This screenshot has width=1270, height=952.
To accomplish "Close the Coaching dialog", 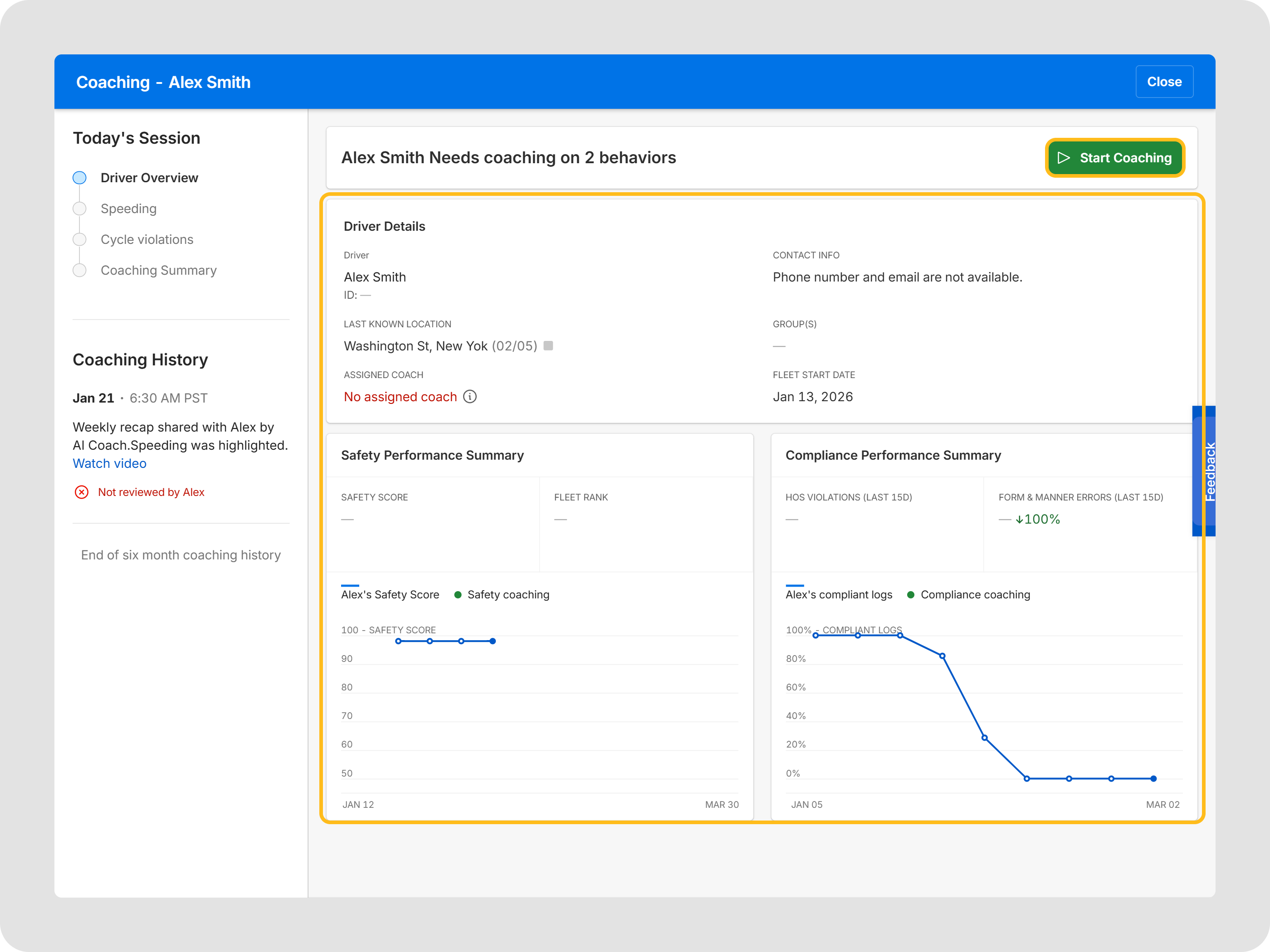I will (x=1164, y=82).
